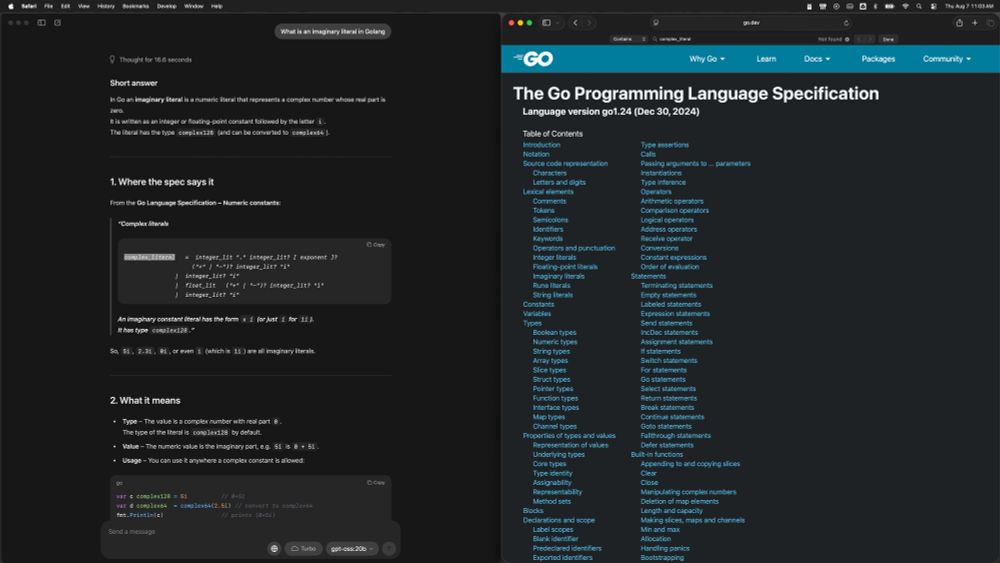Go forward in Safari browser
The width and height of the screenshot is (1000, 563).
[x=589, y=22]
